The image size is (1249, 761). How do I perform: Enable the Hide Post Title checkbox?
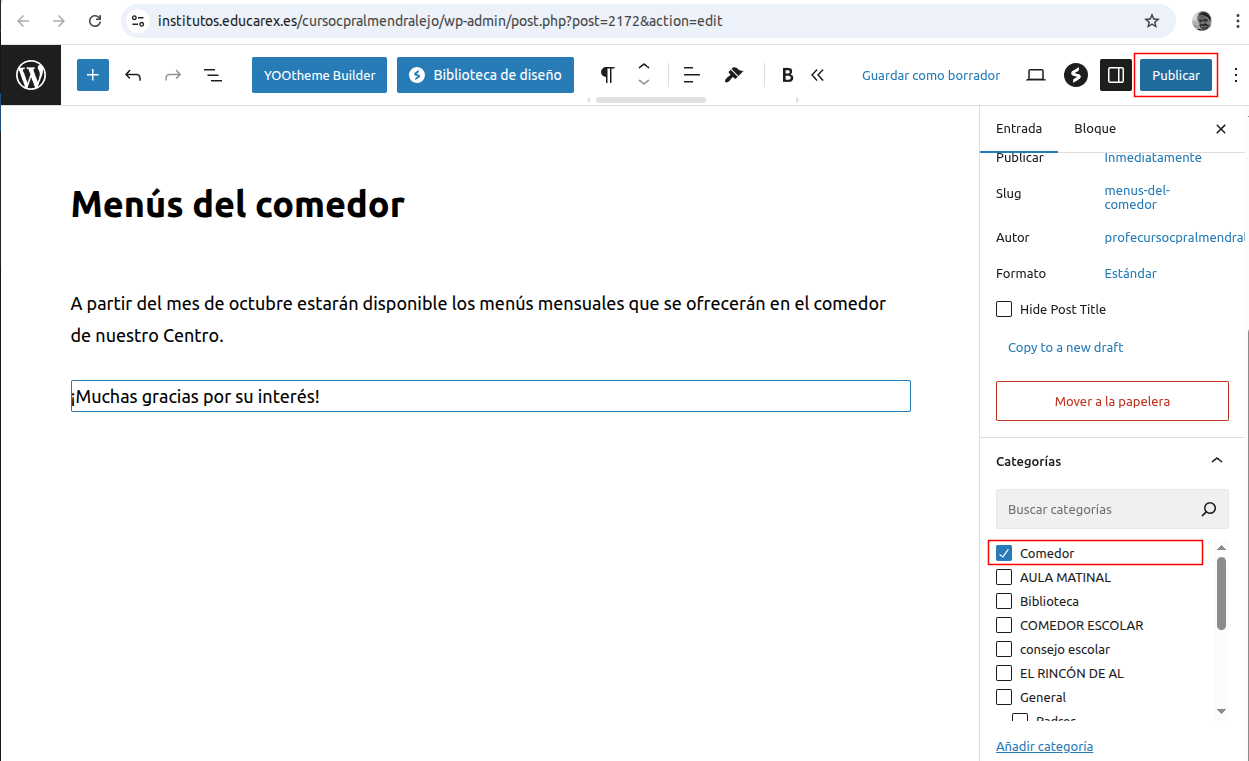pyautogui.click(x=1005, y=310)
